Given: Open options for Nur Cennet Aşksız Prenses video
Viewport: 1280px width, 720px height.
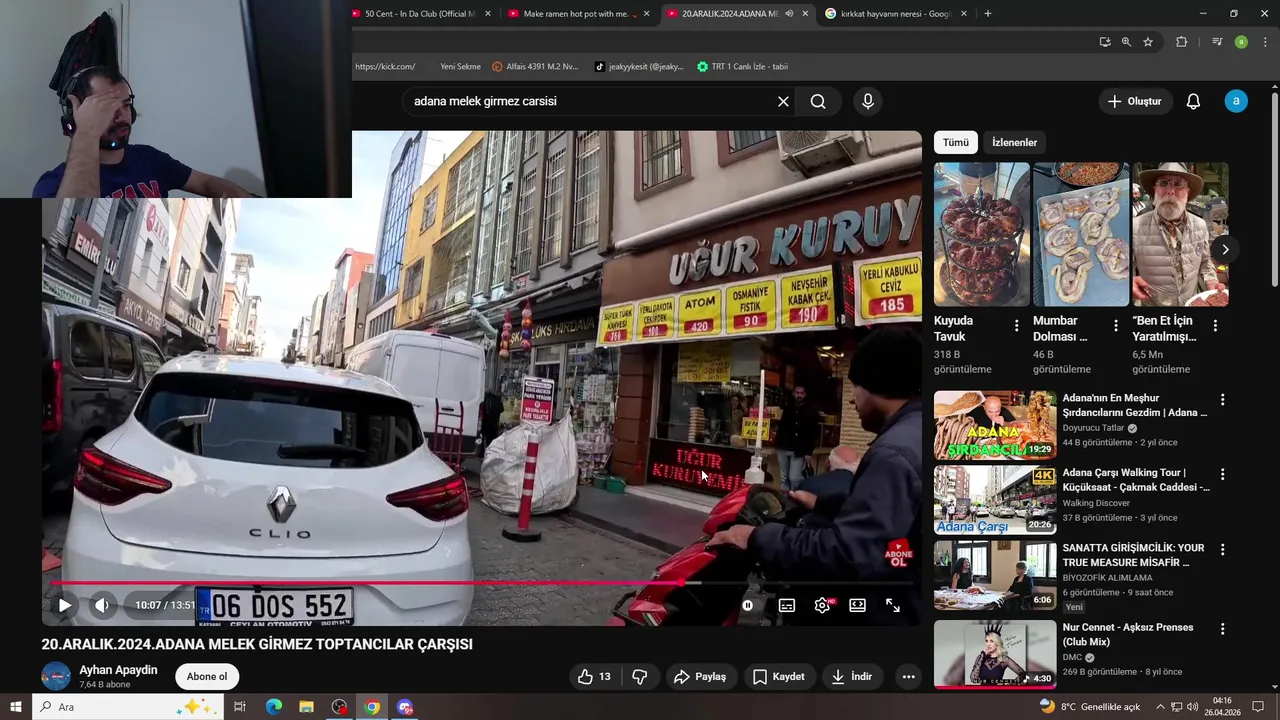Looking at the screenshot, I should 1222,629.
